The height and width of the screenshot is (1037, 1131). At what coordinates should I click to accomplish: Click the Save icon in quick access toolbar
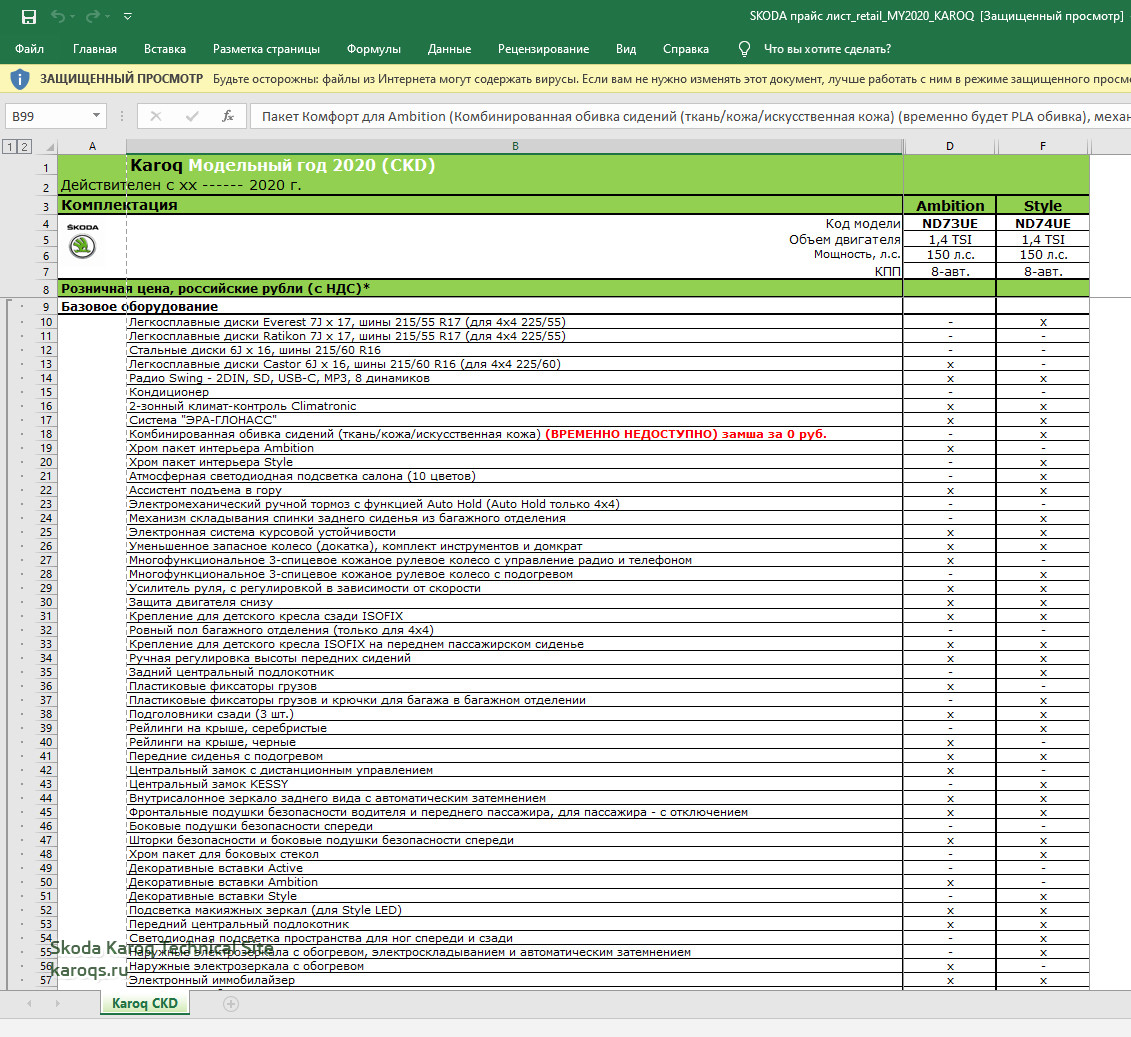[x=29, y=17]
